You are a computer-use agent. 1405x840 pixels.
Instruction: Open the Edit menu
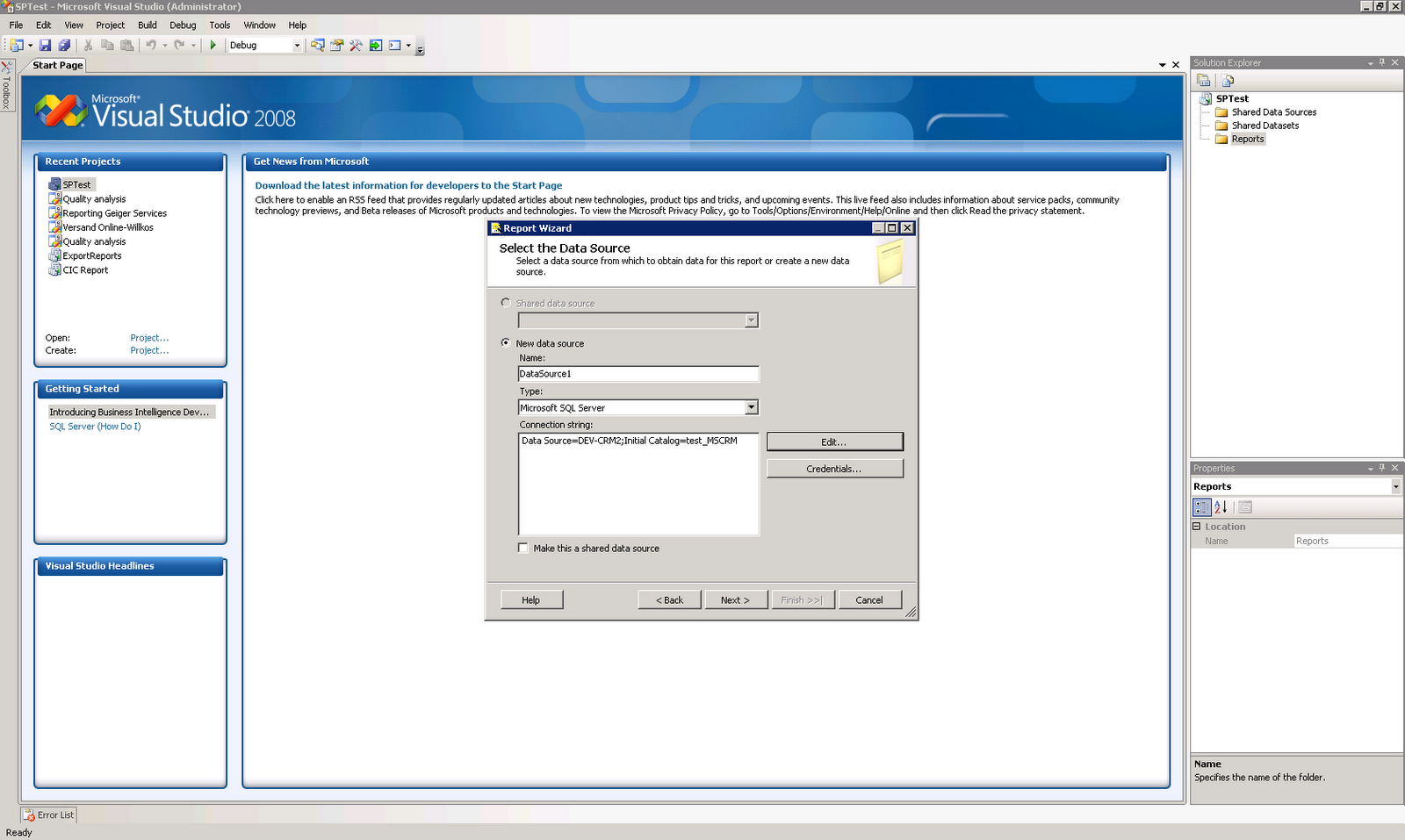click(x=44, y=25)
